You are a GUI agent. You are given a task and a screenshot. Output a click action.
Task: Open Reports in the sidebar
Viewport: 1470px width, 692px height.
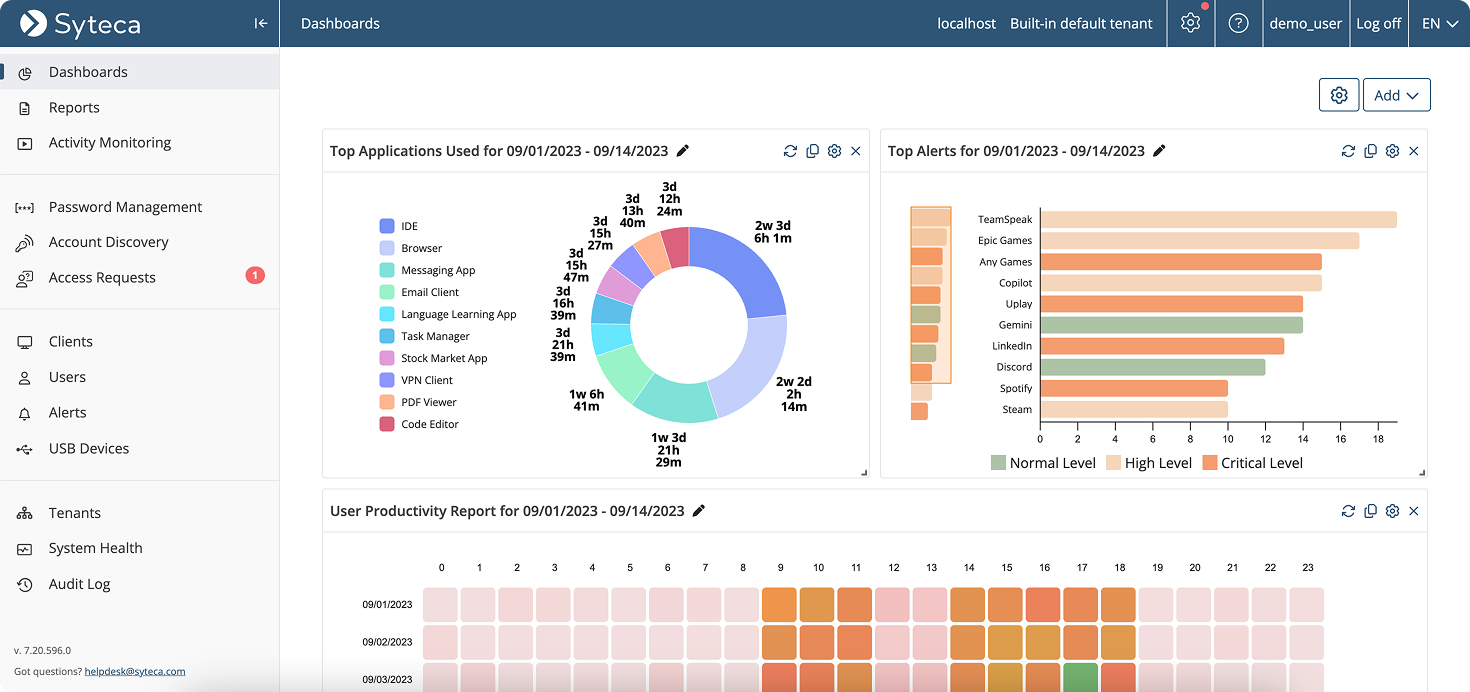coord(139,107)
